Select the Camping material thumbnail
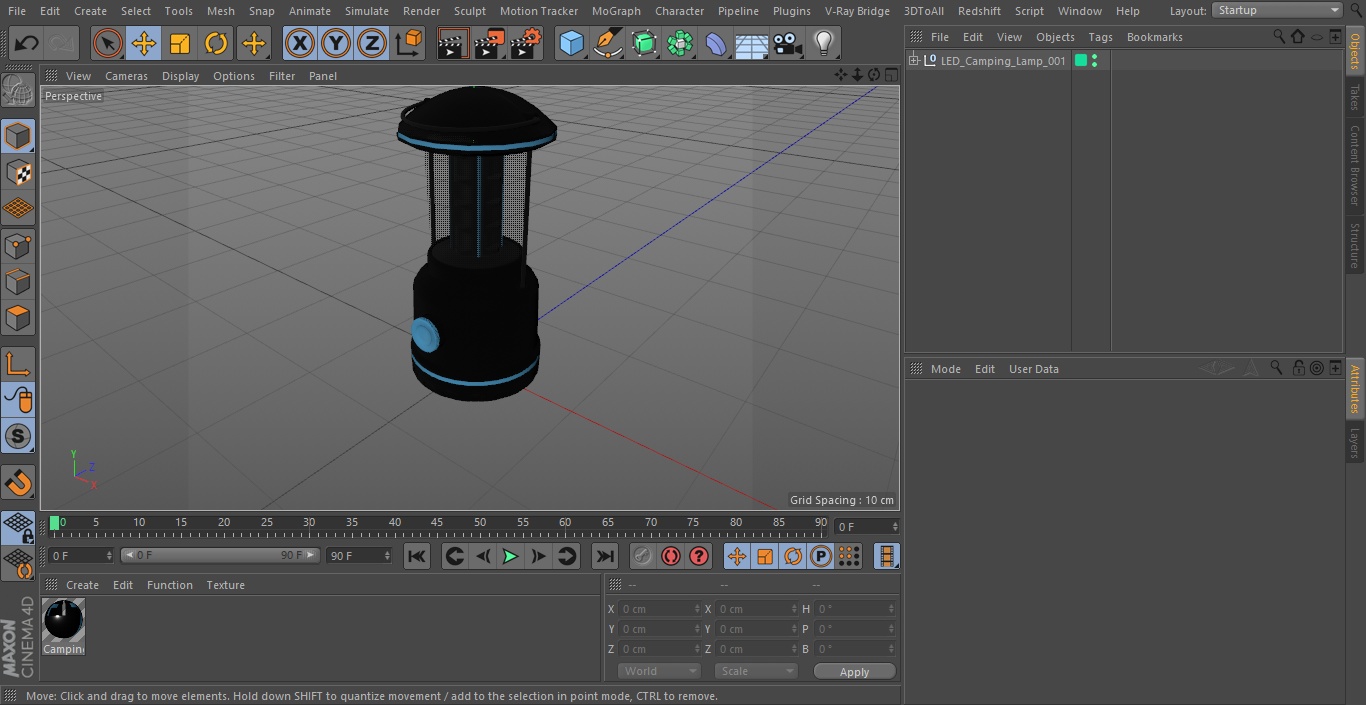The height and width of the screenshot is (705, 1366). 64,627
